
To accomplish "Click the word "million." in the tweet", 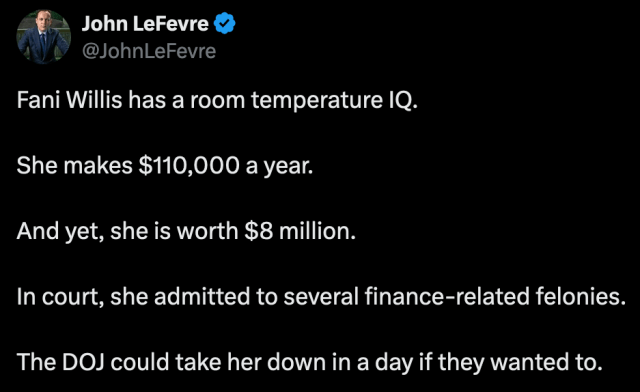I will (x=318, y=231).
